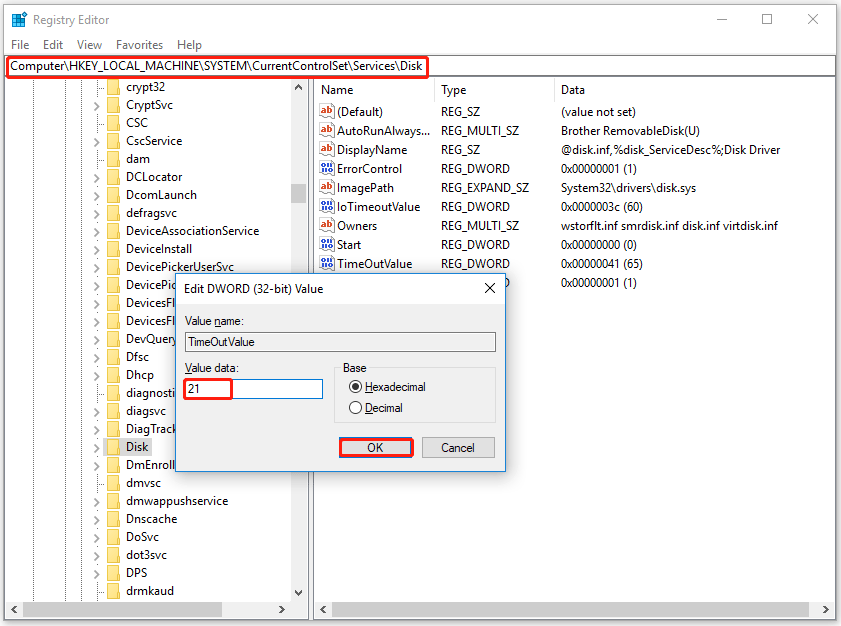Expand the DcomLaunch tree node
841x626 pixels.
click(97, 196)
